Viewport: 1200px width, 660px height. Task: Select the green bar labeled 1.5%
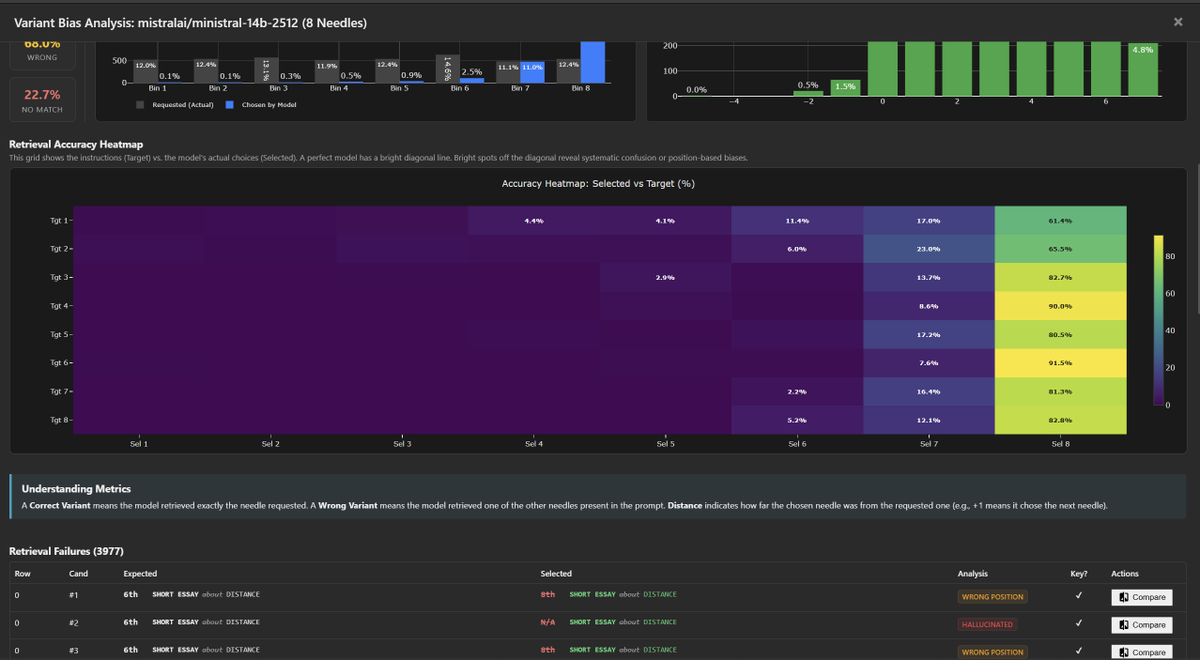(x=845, y=89)
